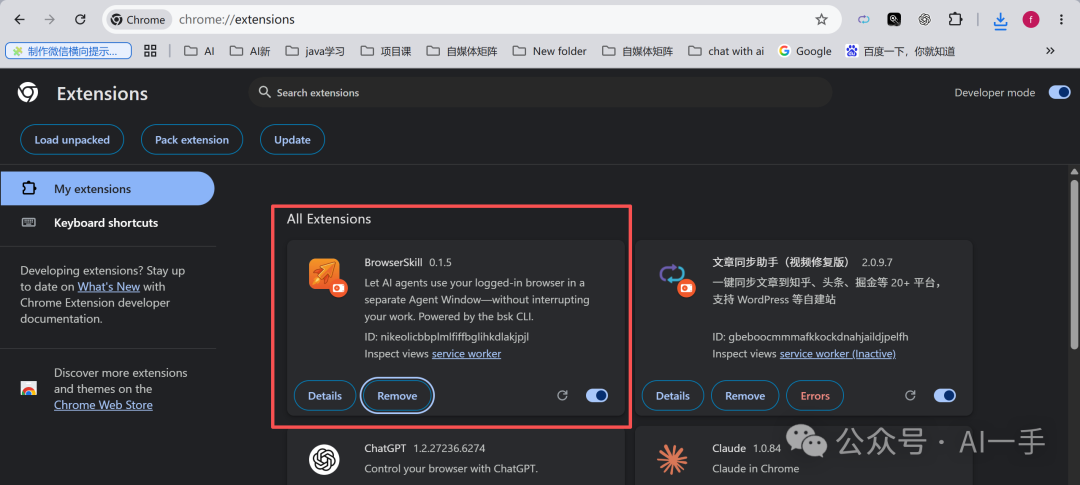Click the Chrome Web Store rainbow icon
The height and width of the screenshot is (485, 1080).
point(28,389)
